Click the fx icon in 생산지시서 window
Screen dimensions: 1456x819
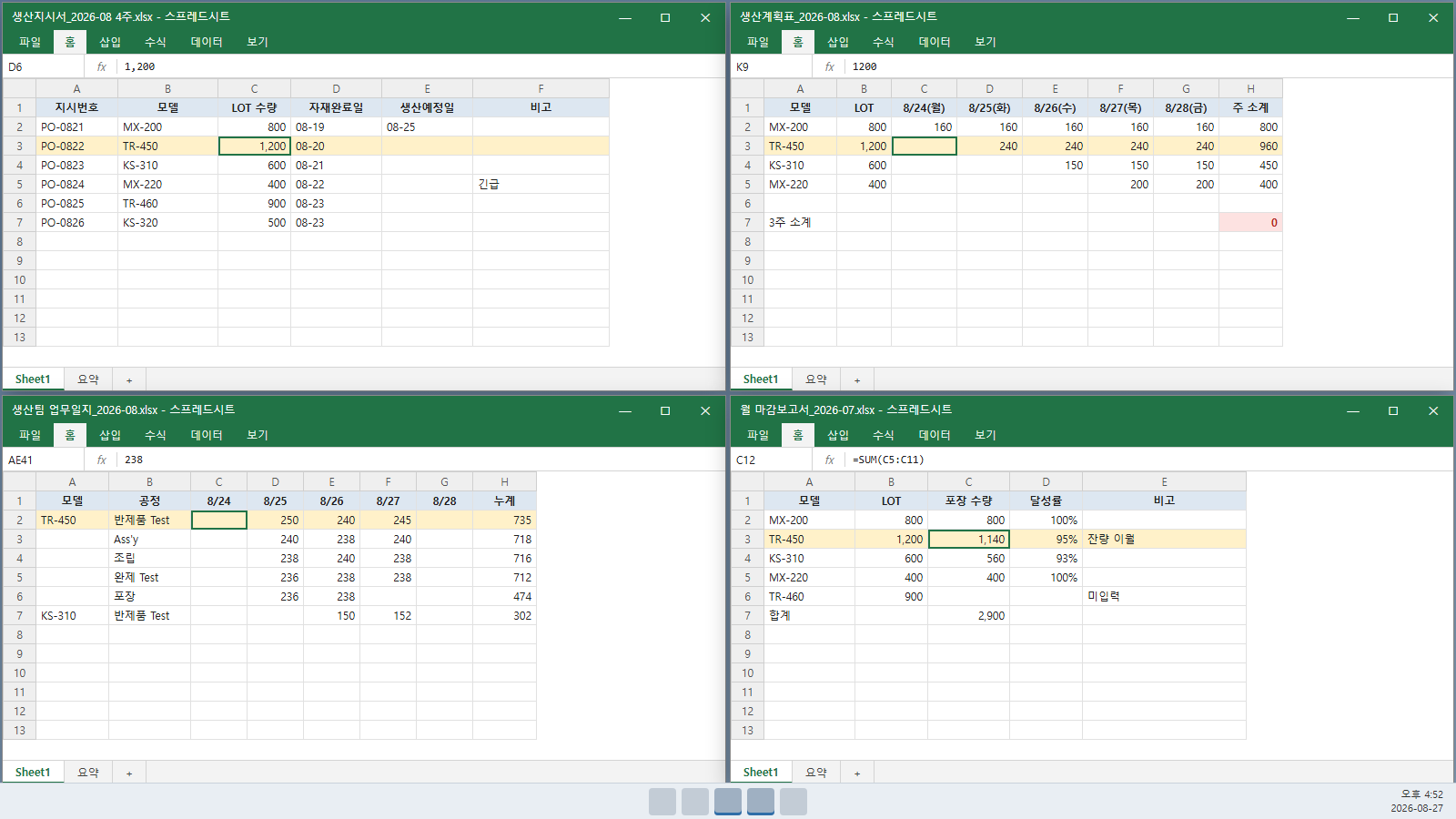pos(102,66)
